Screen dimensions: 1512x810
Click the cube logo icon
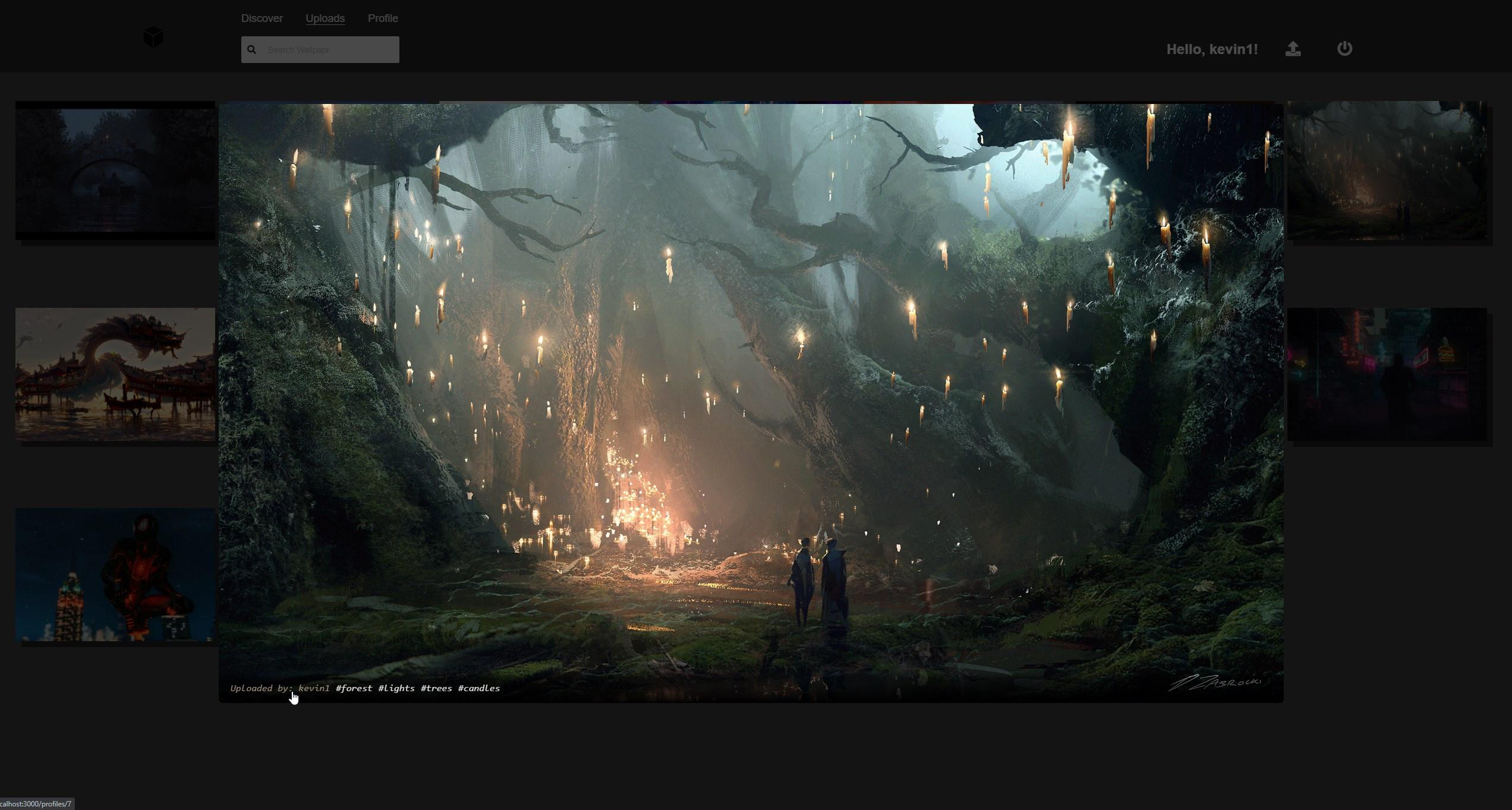coord(153,37)
